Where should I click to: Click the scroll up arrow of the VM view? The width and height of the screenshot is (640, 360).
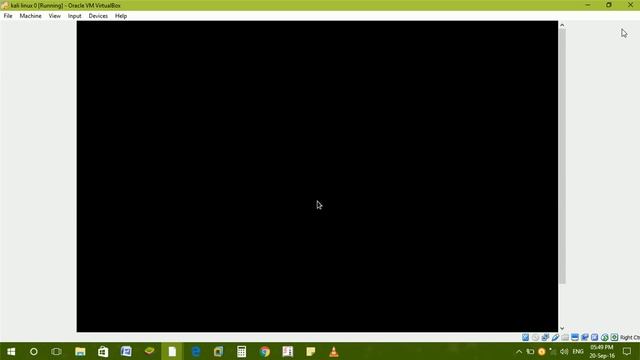pos(562,25)
